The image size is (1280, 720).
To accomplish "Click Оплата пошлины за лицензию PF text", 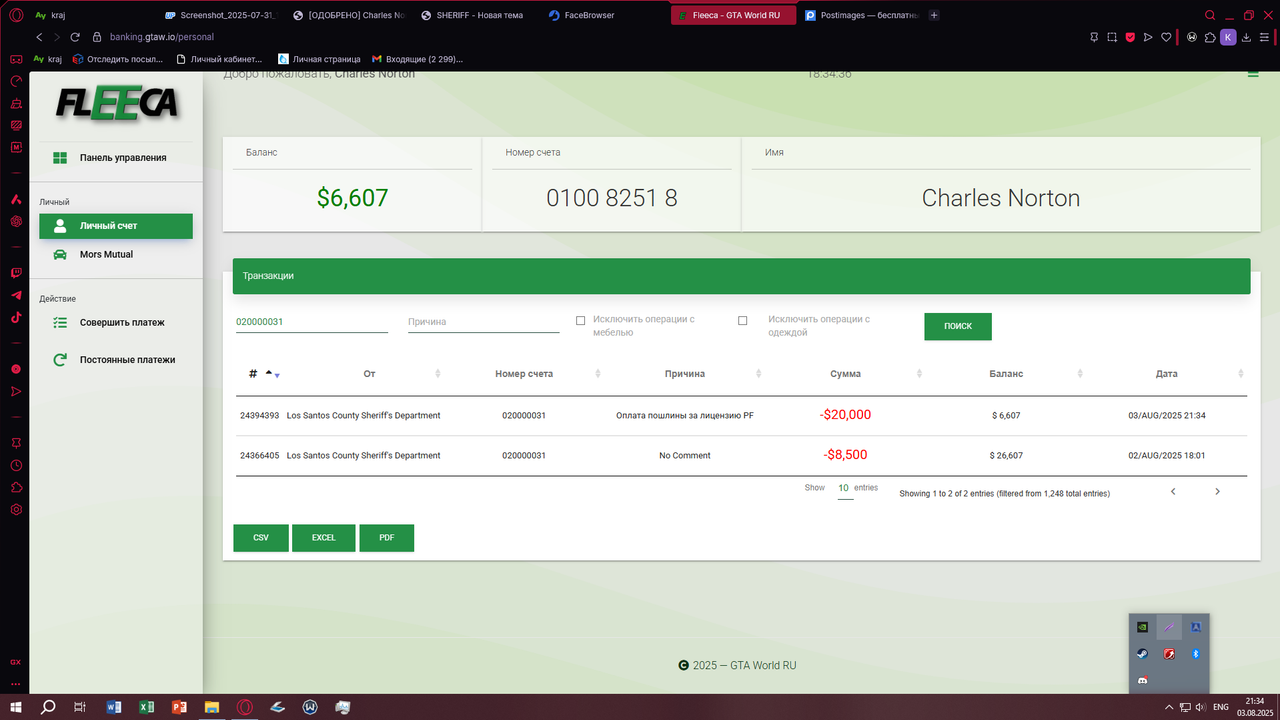I will click(685, 416).
